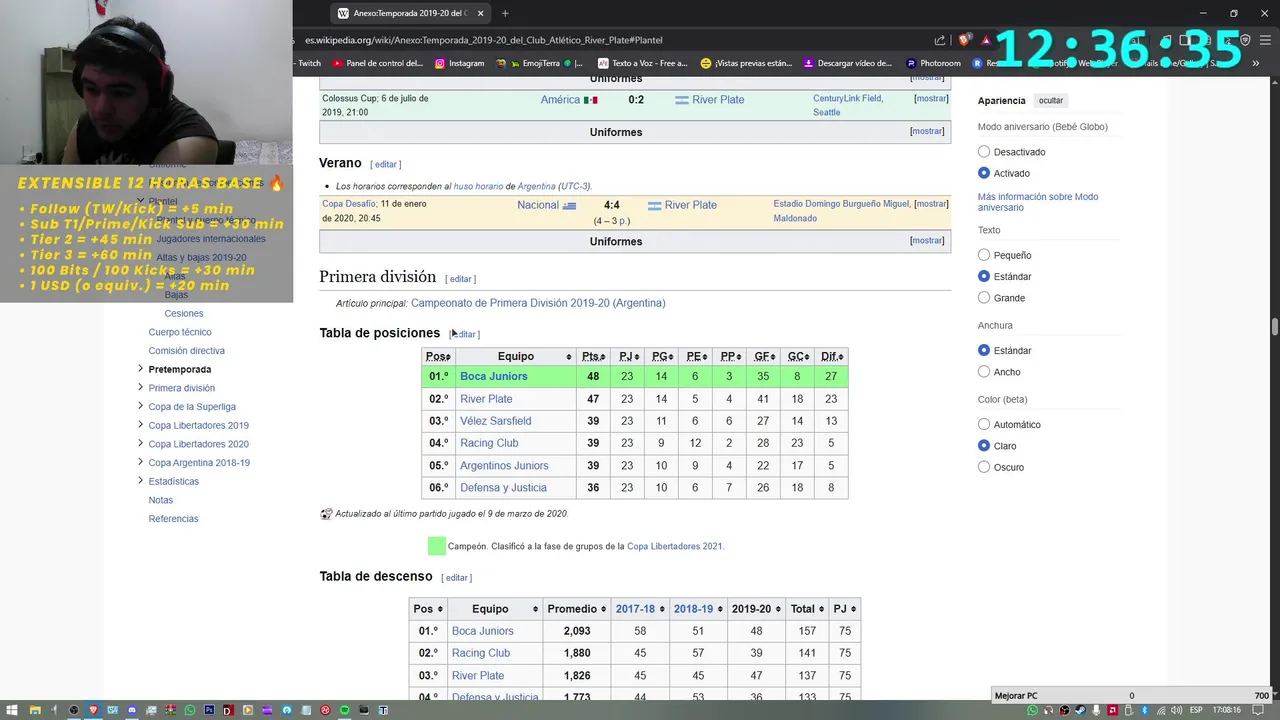Open Spotify from the taskbar
The image size is (1280, 720).
coord(345,710)
